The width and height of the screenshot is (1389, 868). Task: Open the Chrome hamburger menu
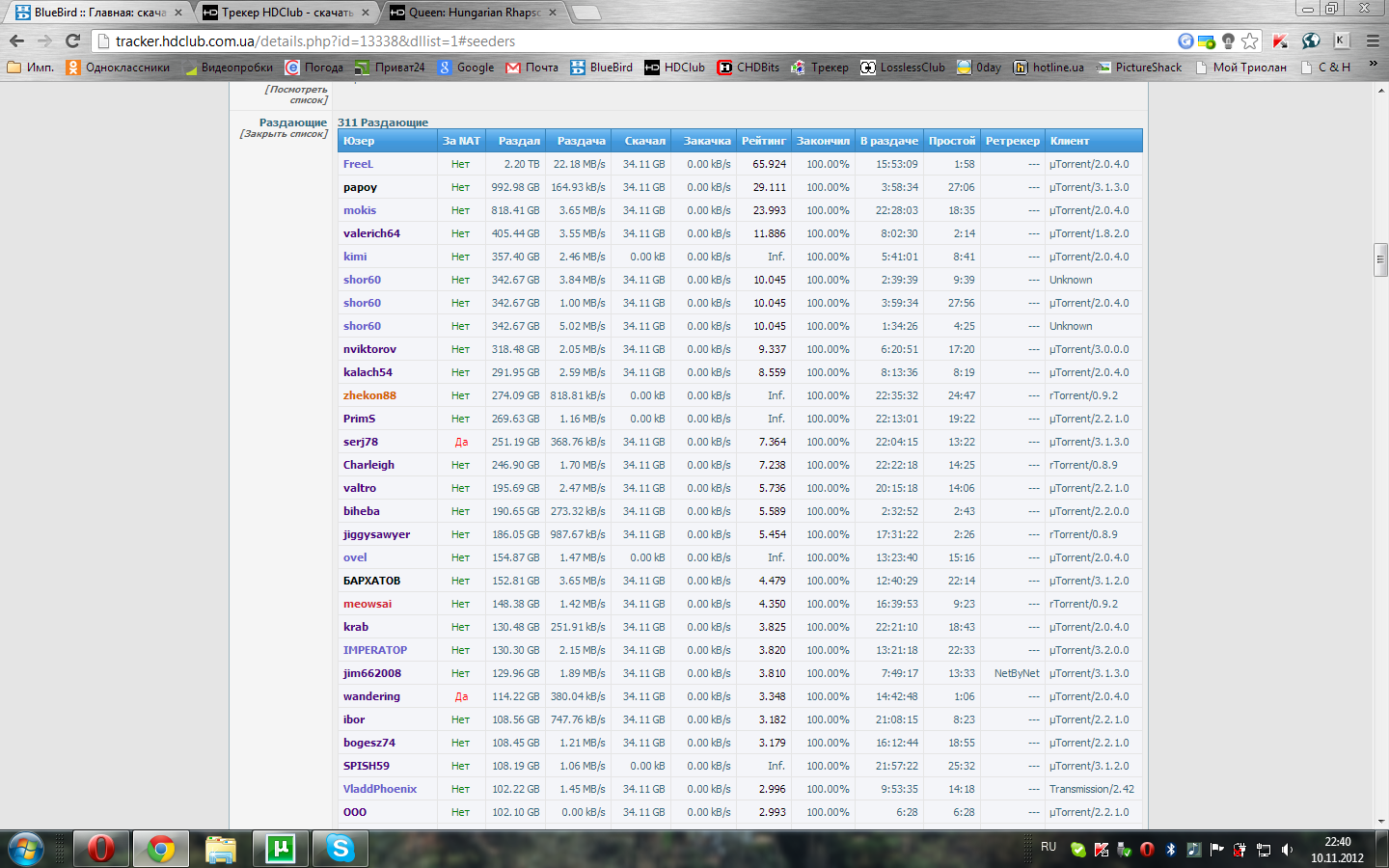click(1373, 41)
